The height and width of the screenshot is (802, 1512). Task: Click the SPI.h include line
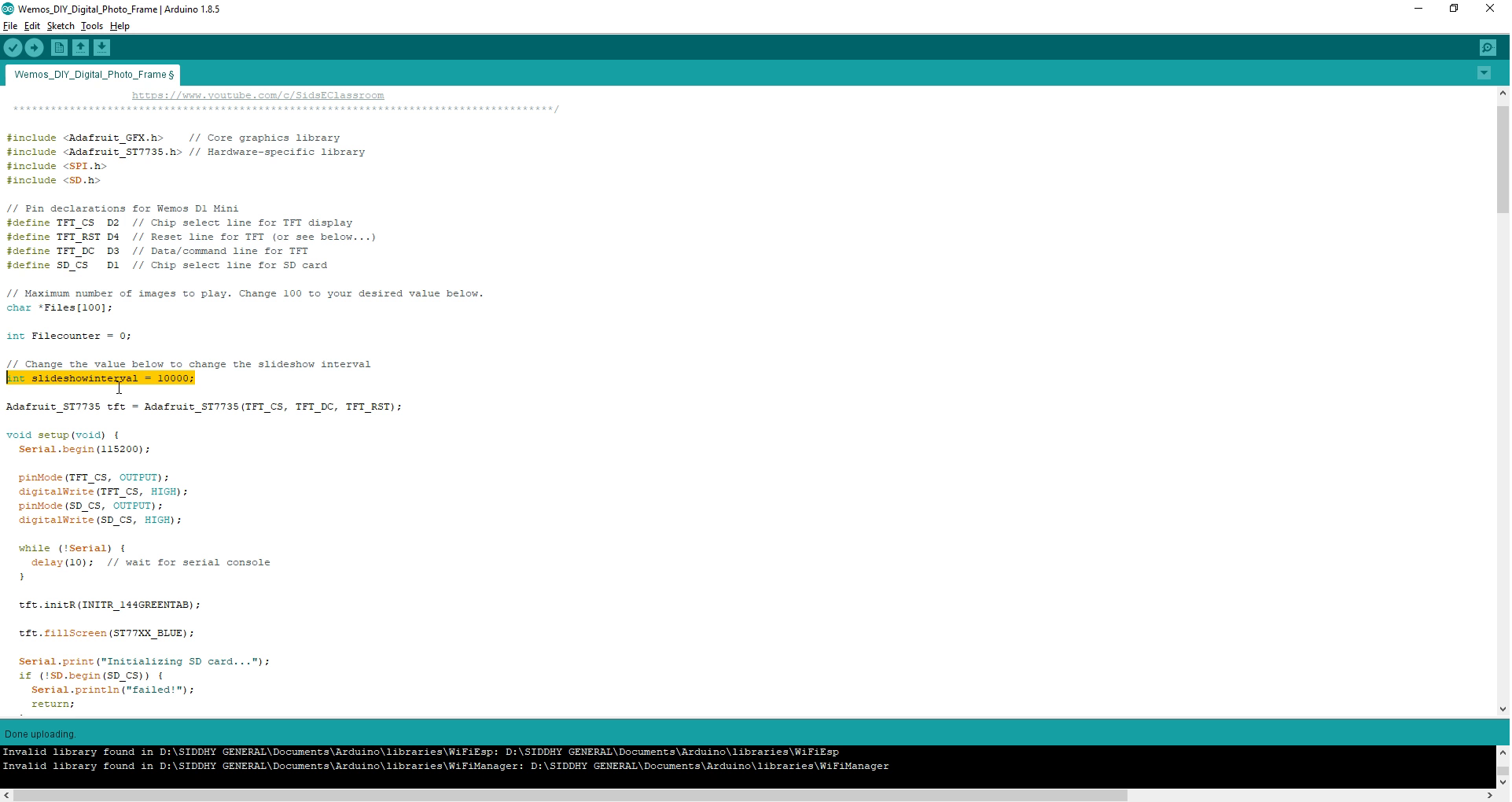(x=57, y=166)
